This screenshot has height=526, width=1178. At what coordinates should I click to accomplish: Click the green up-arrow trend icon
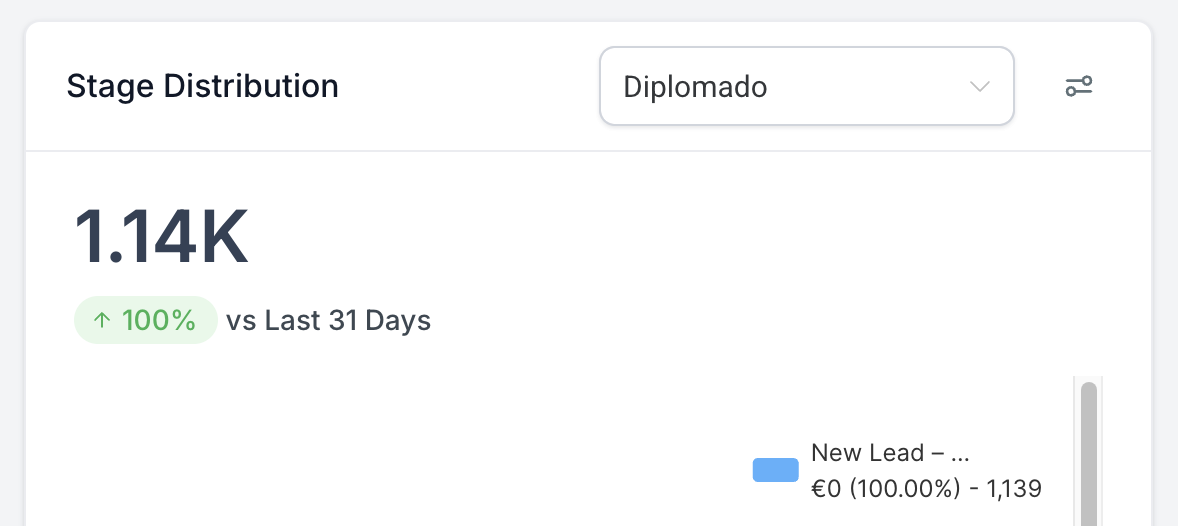point(101,321)
